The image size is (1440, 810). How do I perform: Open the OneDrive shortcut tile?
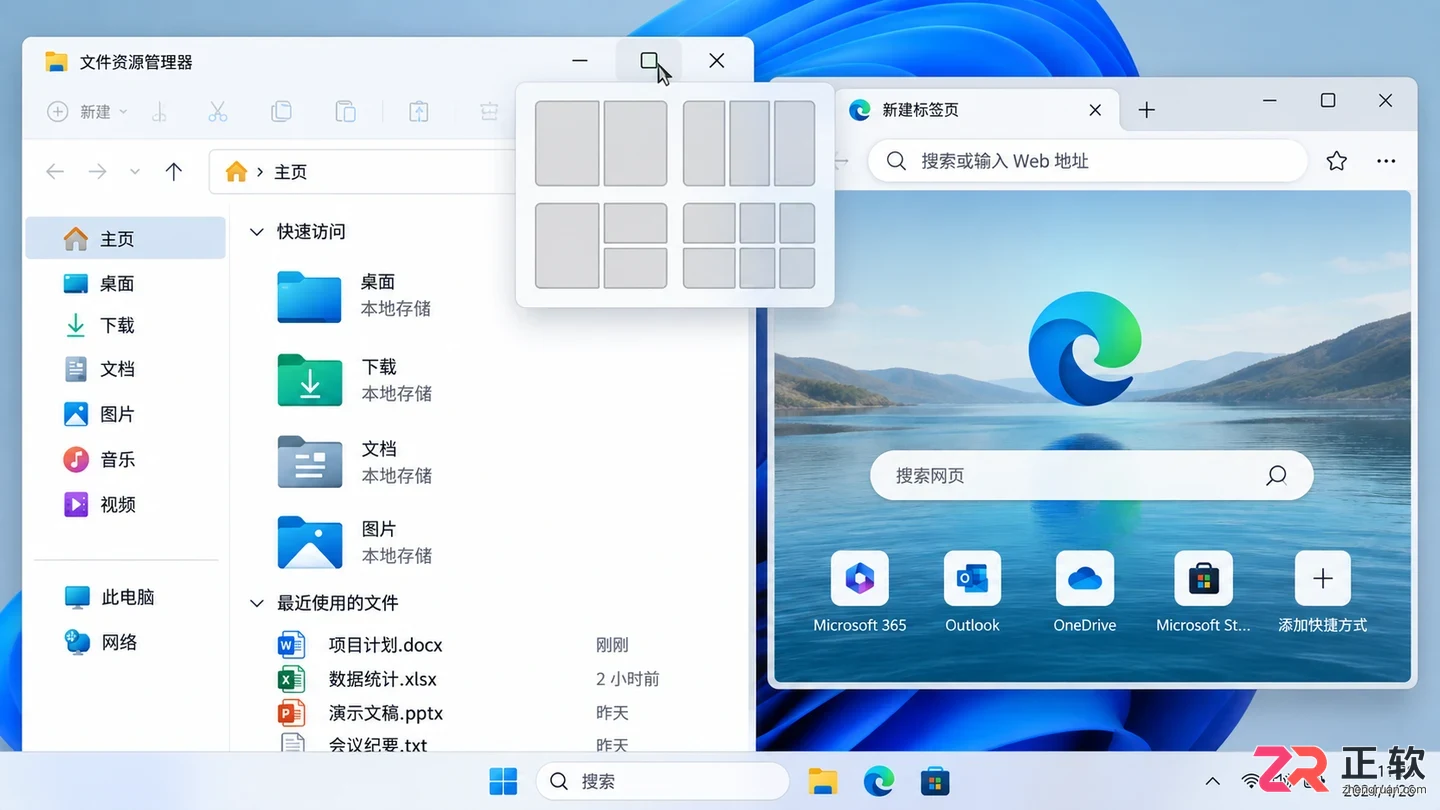[1085, 592]
